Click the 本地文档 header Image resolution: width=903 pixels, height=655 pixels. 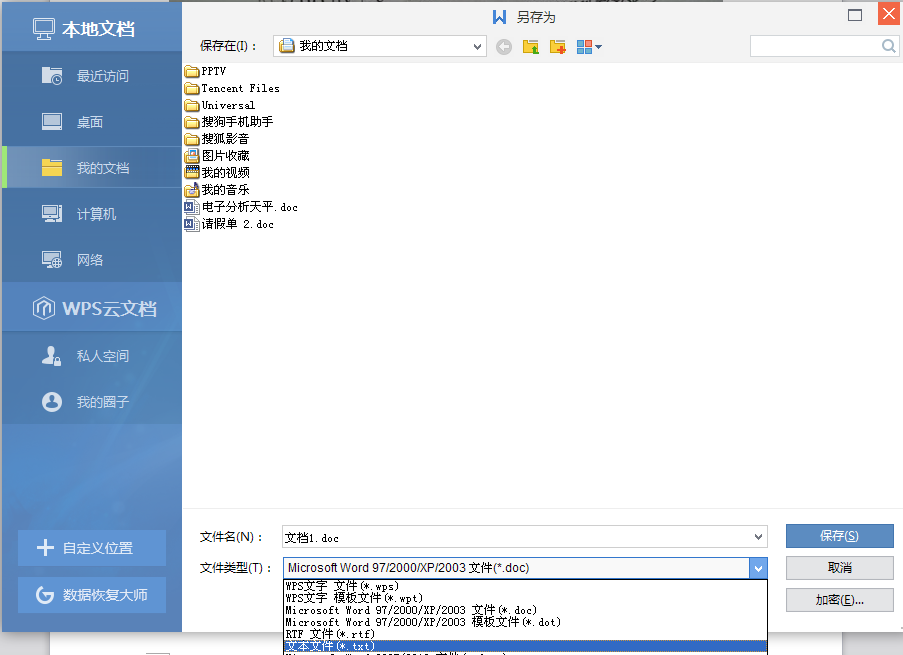[x=92, y=28]
